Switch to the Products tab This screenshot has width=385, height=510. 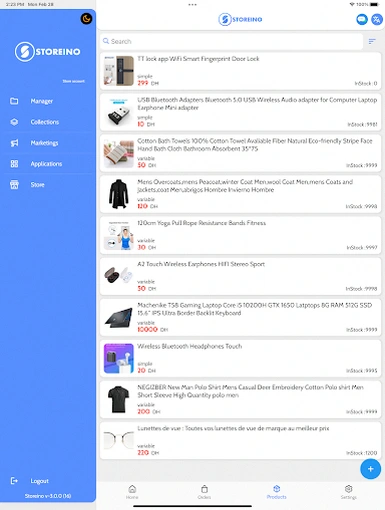276,492
